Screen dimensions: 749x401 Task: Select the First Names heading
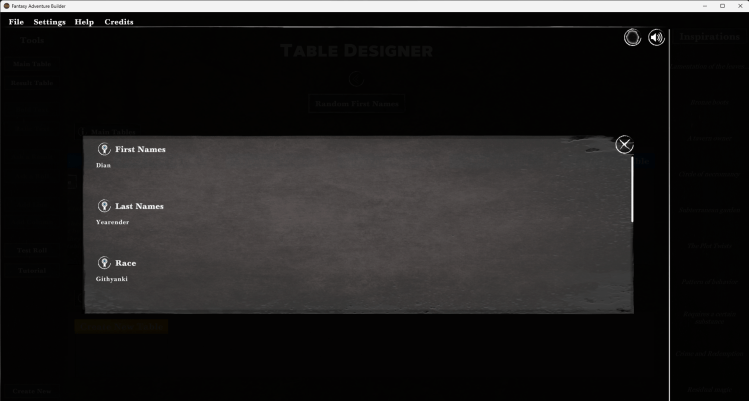[x=140, y=149]
